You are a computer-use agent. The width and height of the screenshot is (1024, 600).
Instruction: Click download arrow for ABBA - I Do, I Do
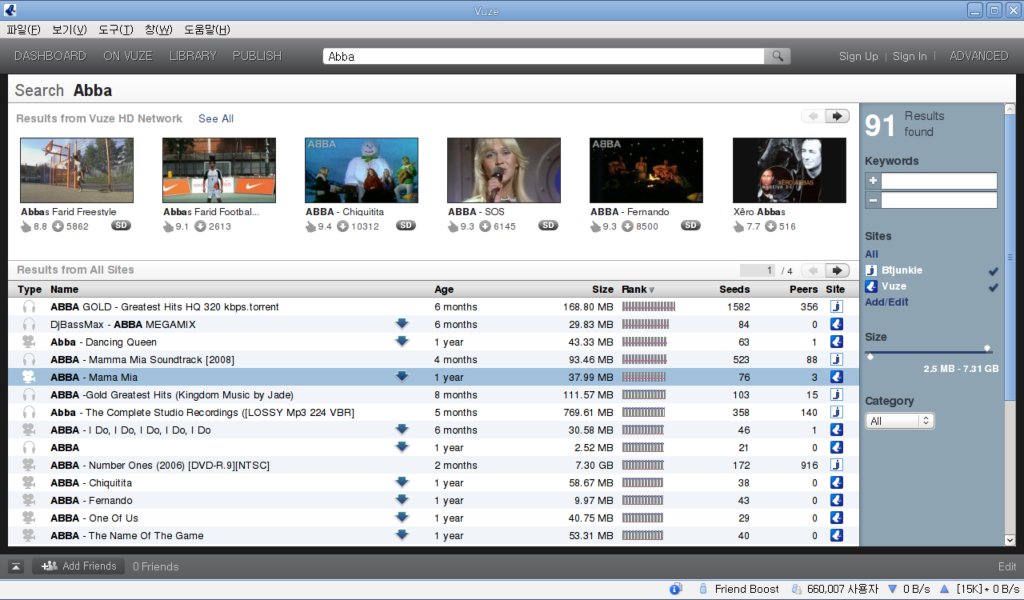(x=402, y=430)
